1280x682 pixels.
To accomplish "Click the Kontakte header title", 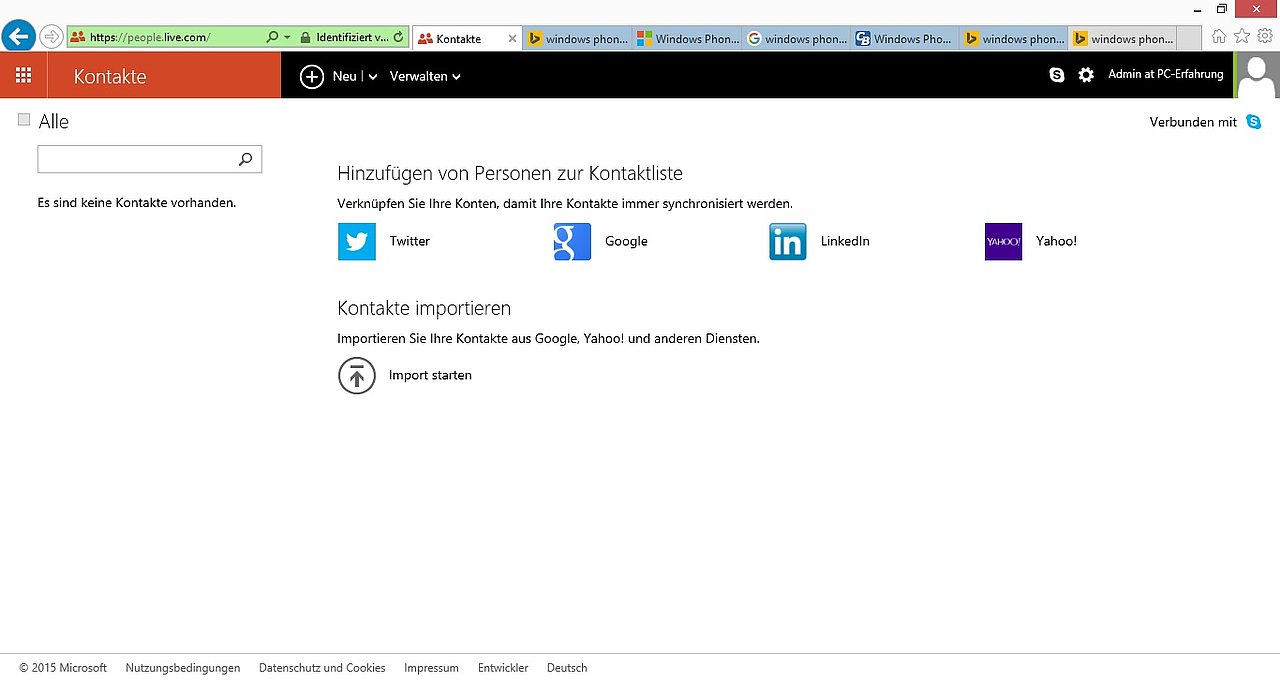I will point(110,76).
